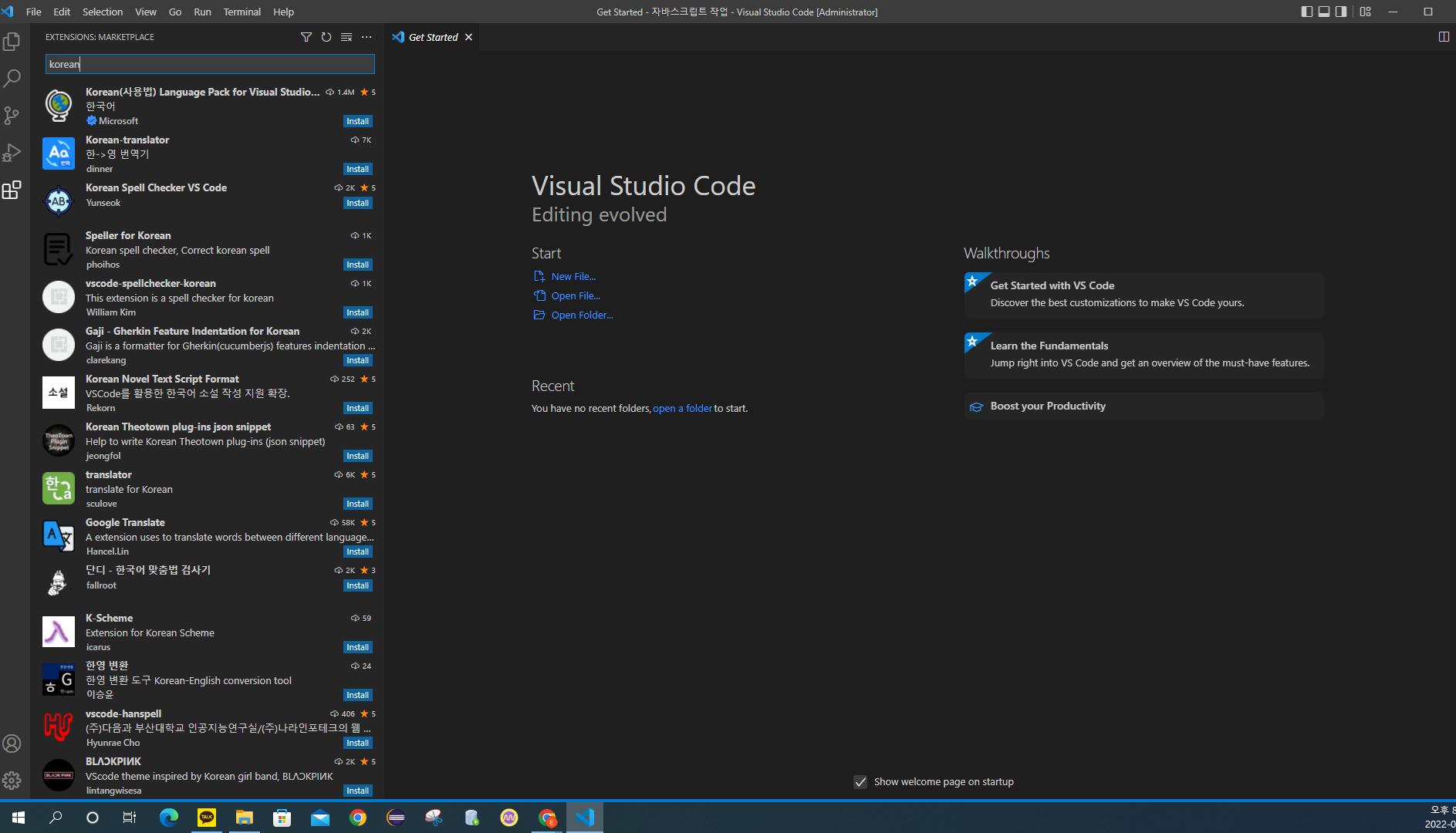Clear extensions search results
The height and width of the screenshot is (833, 1456).
point(346,37)
